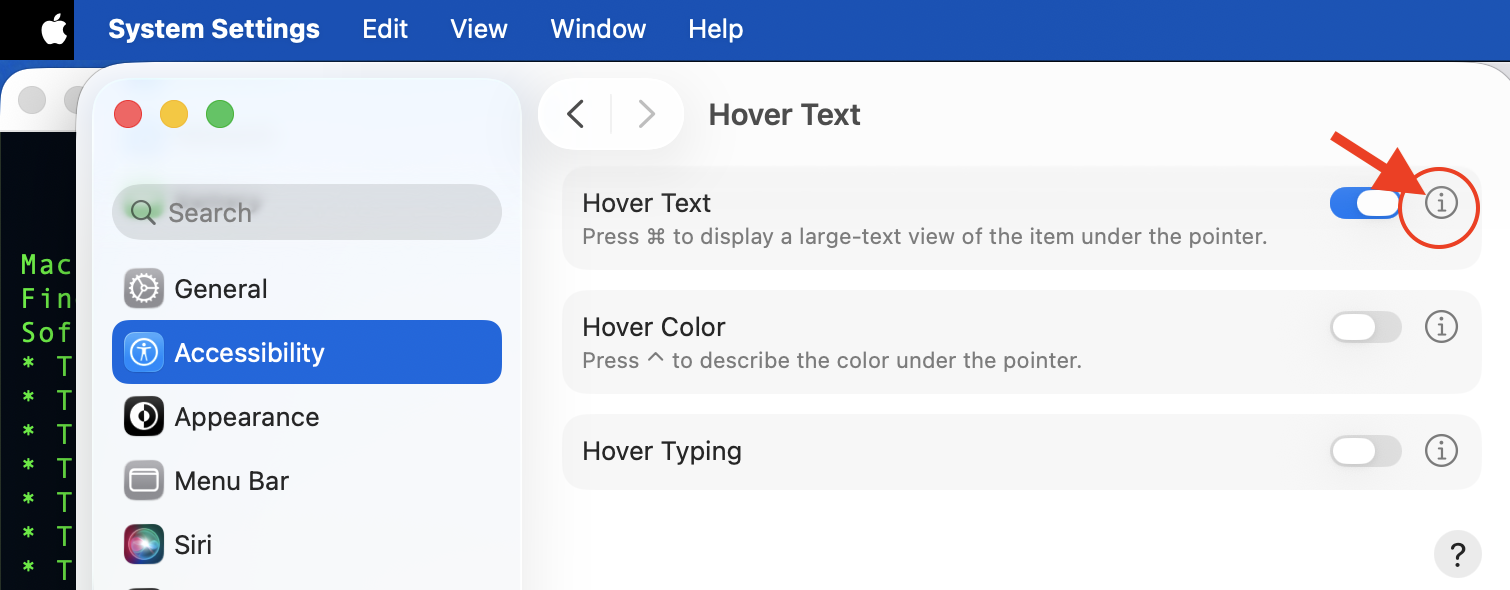Go back with the left chevron
The width and height of the screenshot is (1510, 590).
[x=575, y=114]
